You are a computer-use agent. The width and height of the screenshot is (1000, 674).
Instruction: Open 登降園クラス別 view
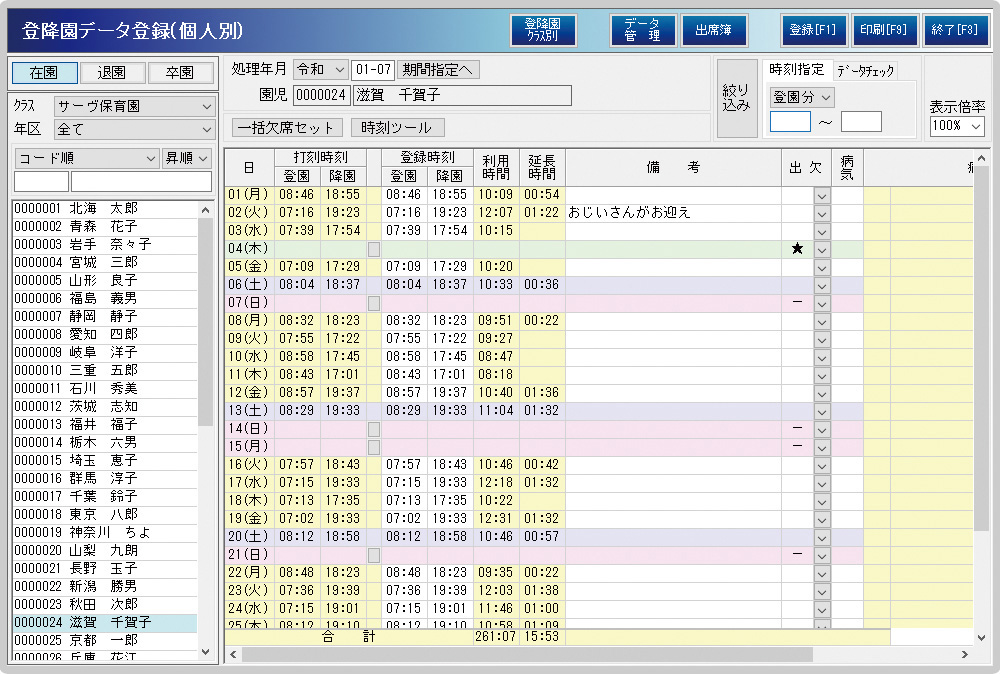coord(543,30)
